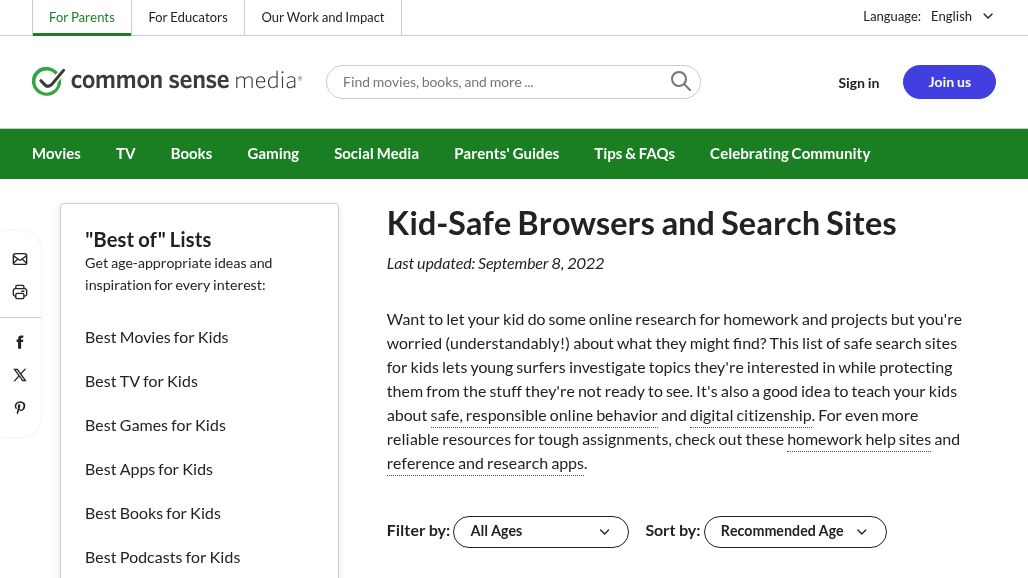The width and height of the screenshot is (1028, 578).
Task: Share on Facebook icon
Action: 20,343
